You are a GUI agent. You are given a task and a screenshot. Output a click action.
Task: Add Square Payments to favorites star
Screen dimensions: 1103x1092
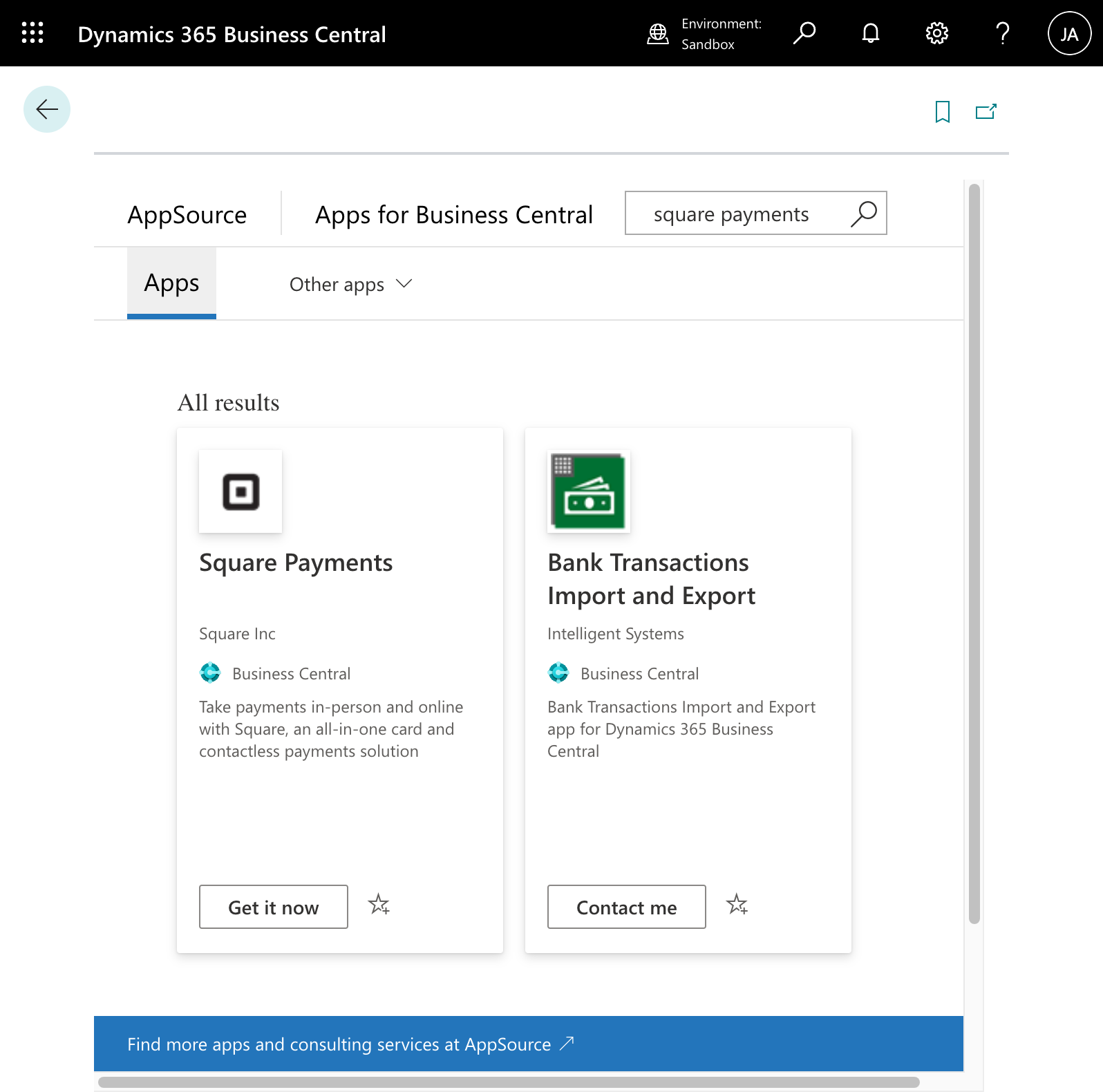point(379,905)
